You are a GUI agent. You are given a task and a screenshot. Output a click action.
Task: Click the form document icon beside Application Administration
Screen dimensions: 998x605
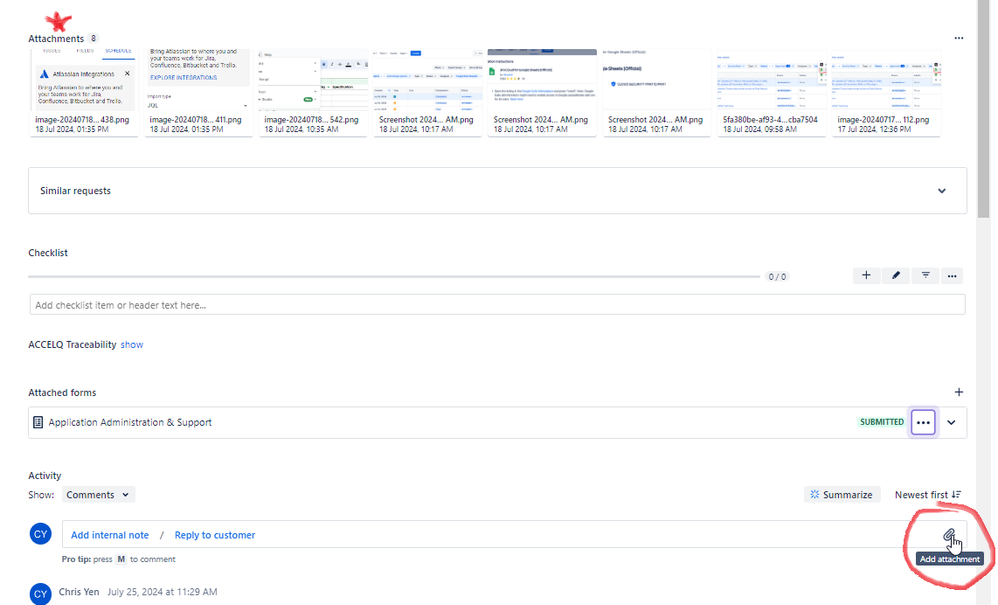click(x=38, y=422)
